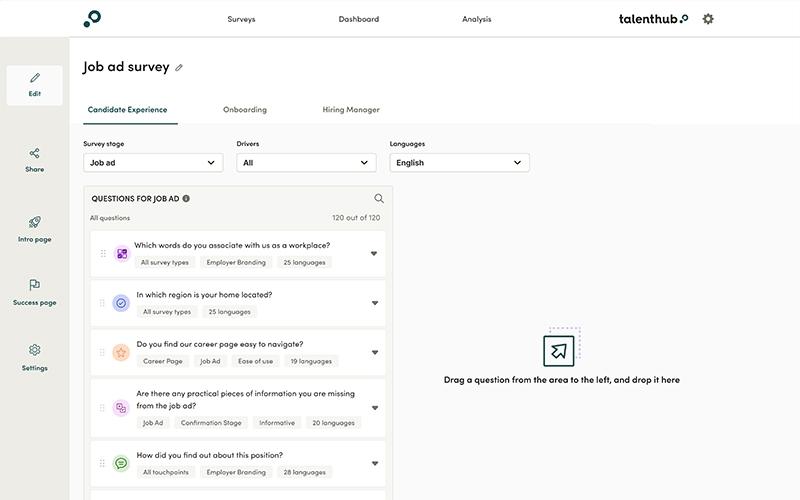Grab the drag handle of the workplace words question
800x500 pixels.
tap(103, 254)
